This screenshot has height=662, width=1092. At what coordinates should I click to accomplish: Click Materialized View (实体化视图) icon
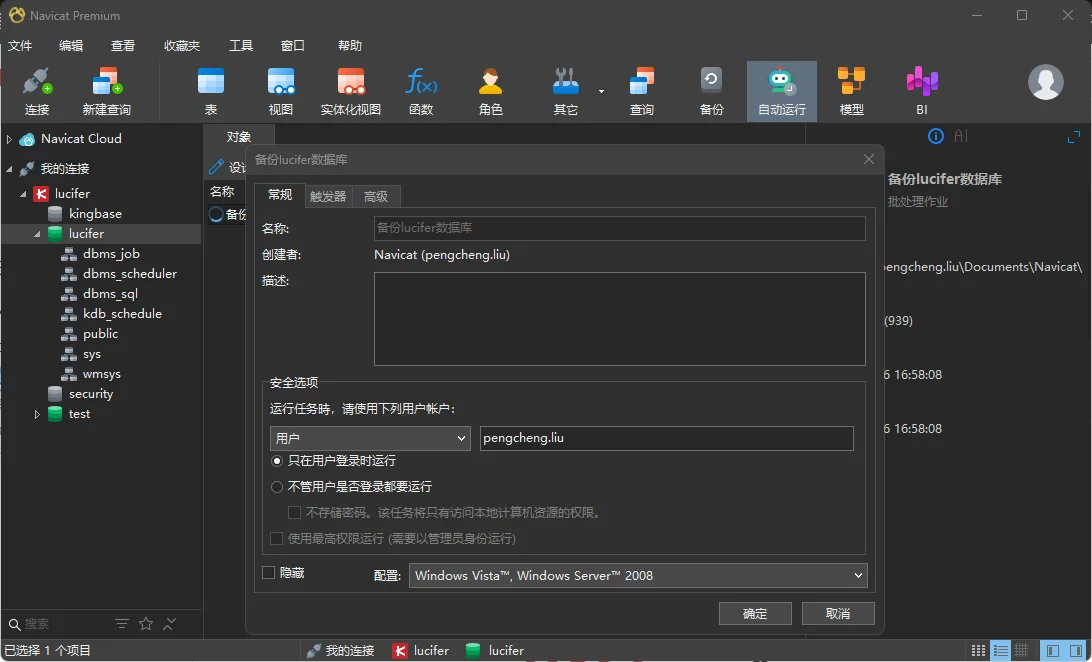coord(350,91)
